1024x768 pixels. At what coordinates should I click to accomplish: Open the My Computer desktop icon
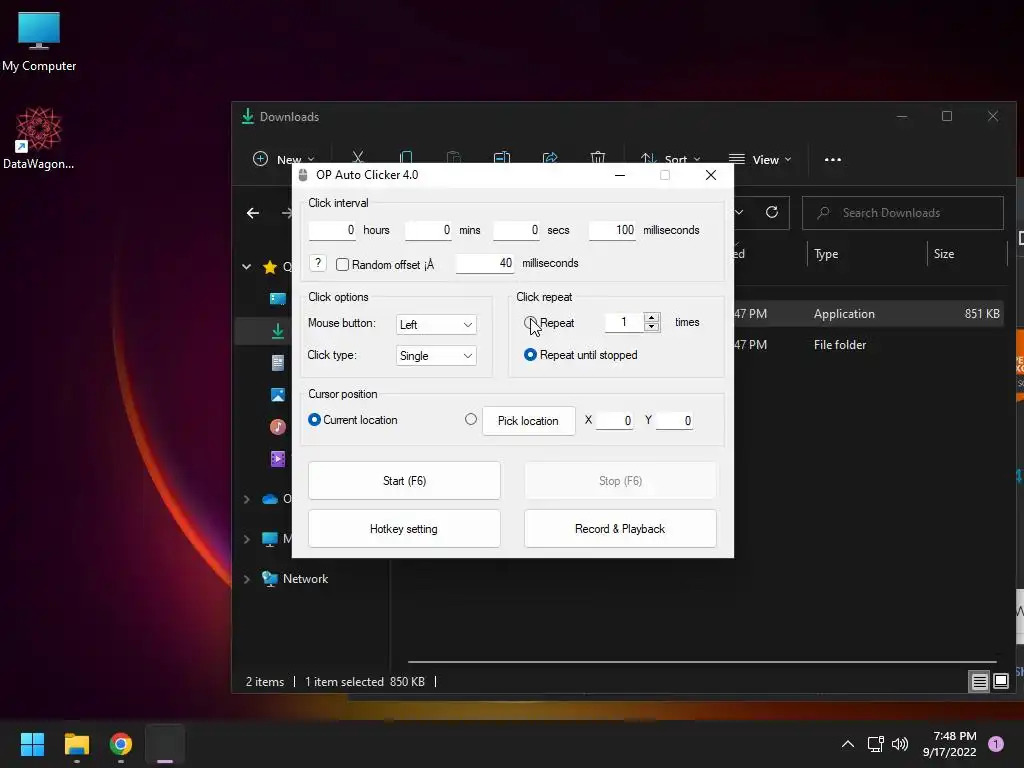[x=39, y=41]
